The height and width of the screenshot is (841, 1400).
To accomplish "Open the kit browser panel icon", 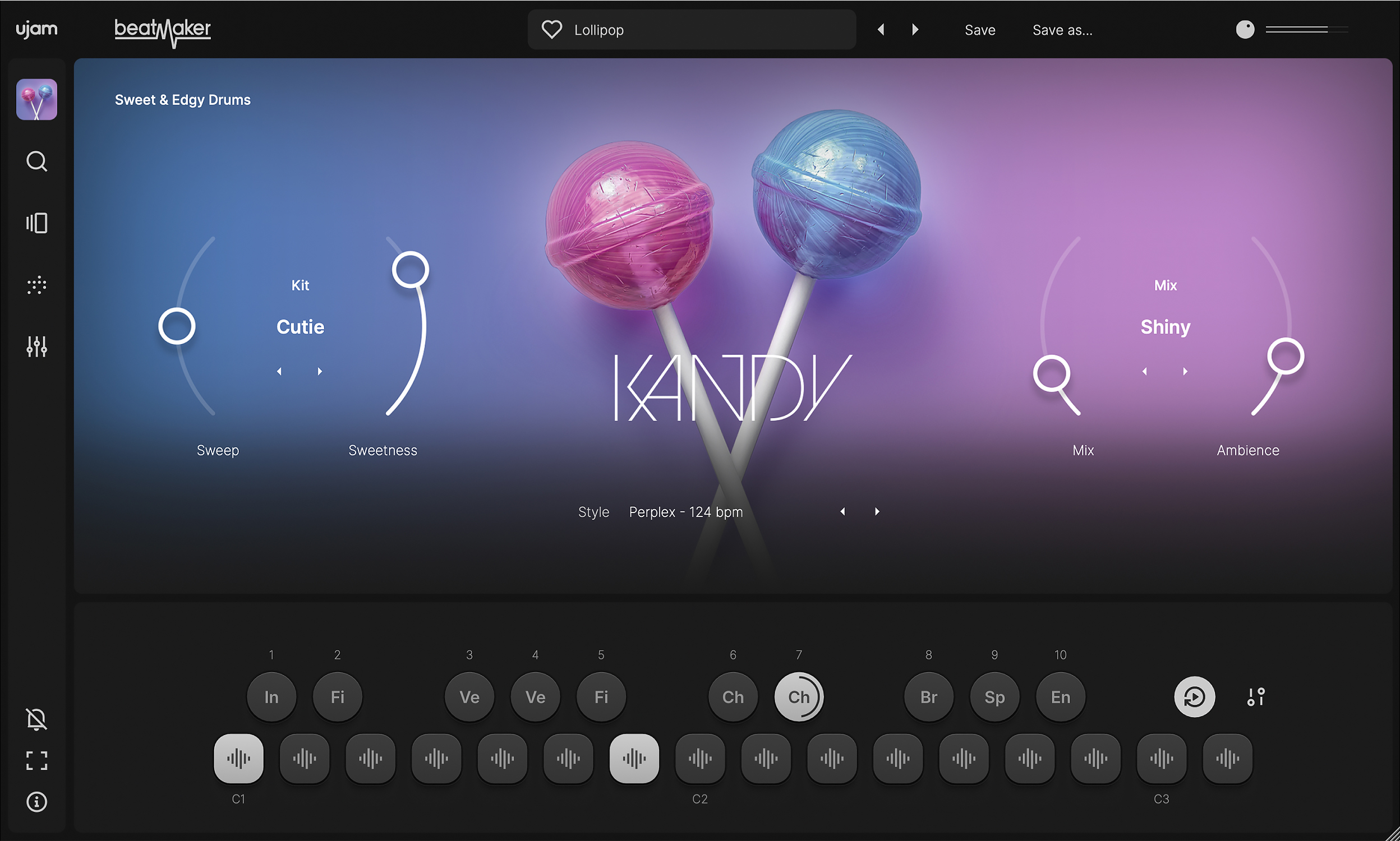I will tap(36, 223).
